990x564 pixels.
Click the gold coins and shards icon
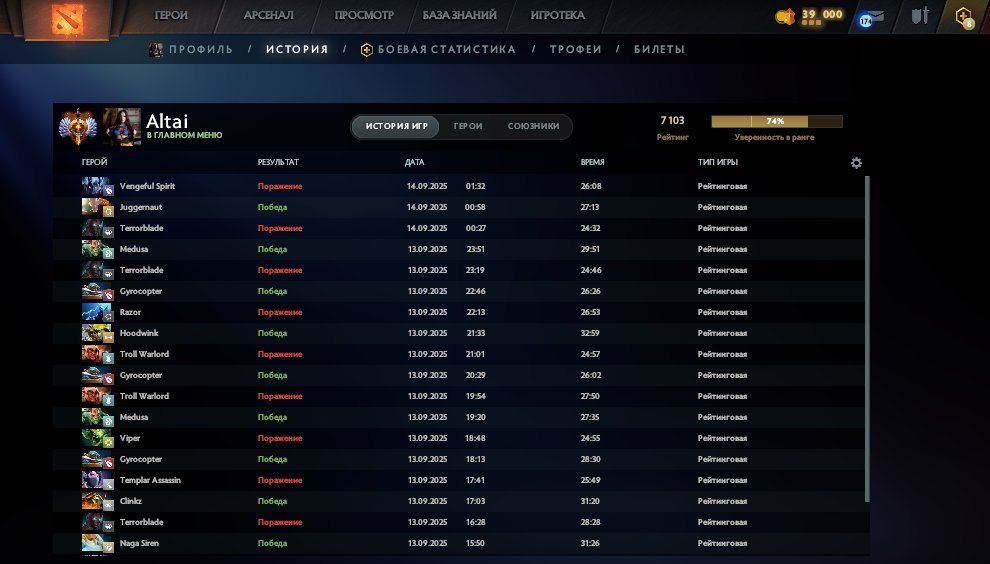click(x=786, y=16)
